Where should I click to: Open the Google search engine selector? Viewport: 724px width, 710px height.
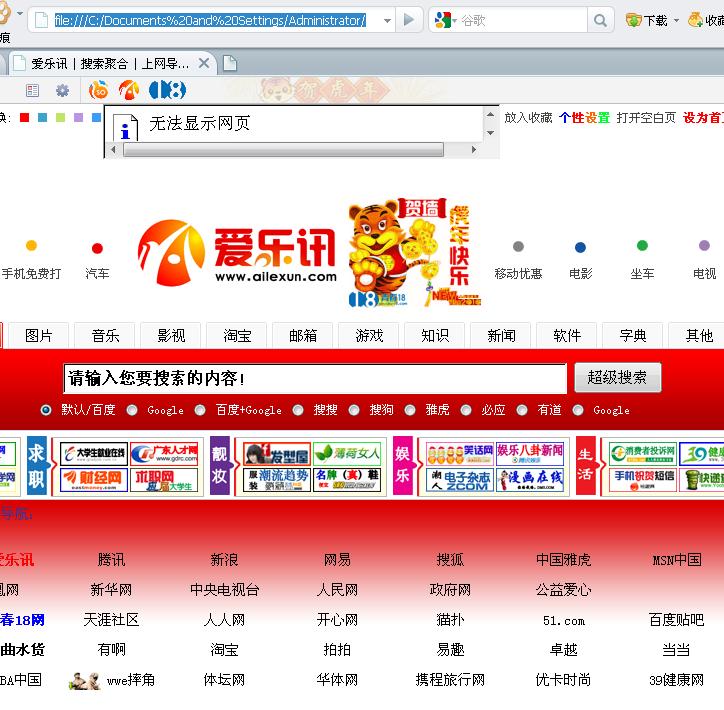tap(445, 20)
